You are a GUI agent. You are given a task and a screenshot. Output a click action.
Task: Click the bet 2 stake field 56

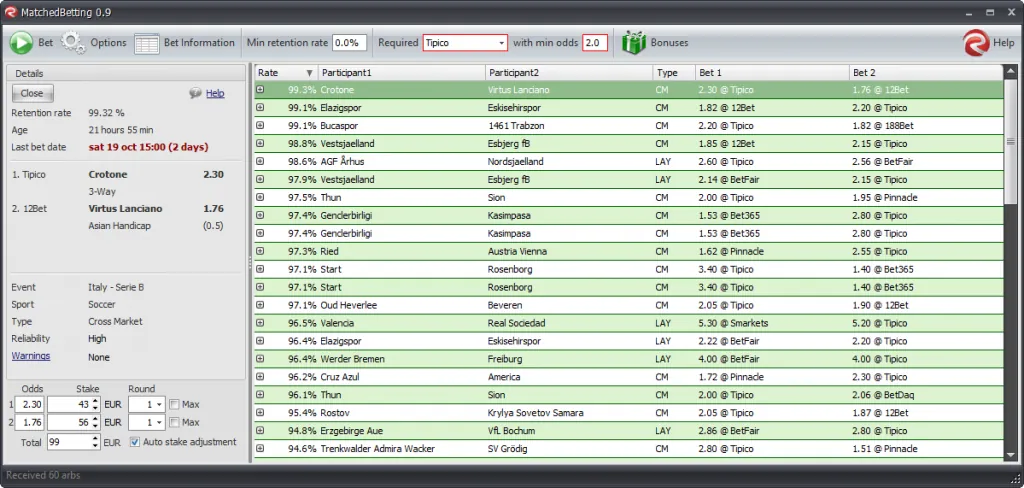click(73, 422)
